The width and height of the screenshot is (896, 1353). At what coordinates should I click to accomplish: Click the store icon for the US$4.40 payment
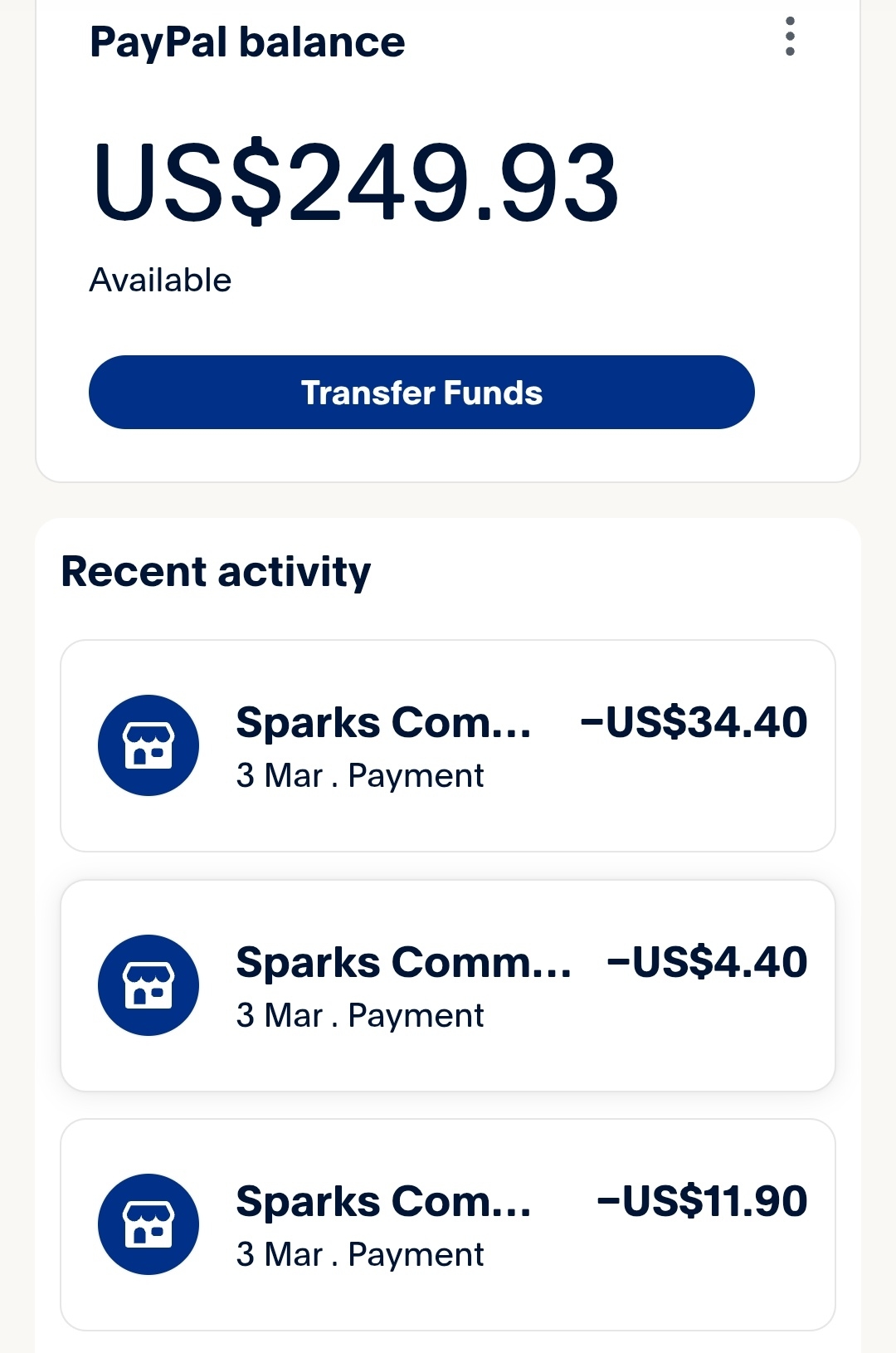tap(149, 985)
